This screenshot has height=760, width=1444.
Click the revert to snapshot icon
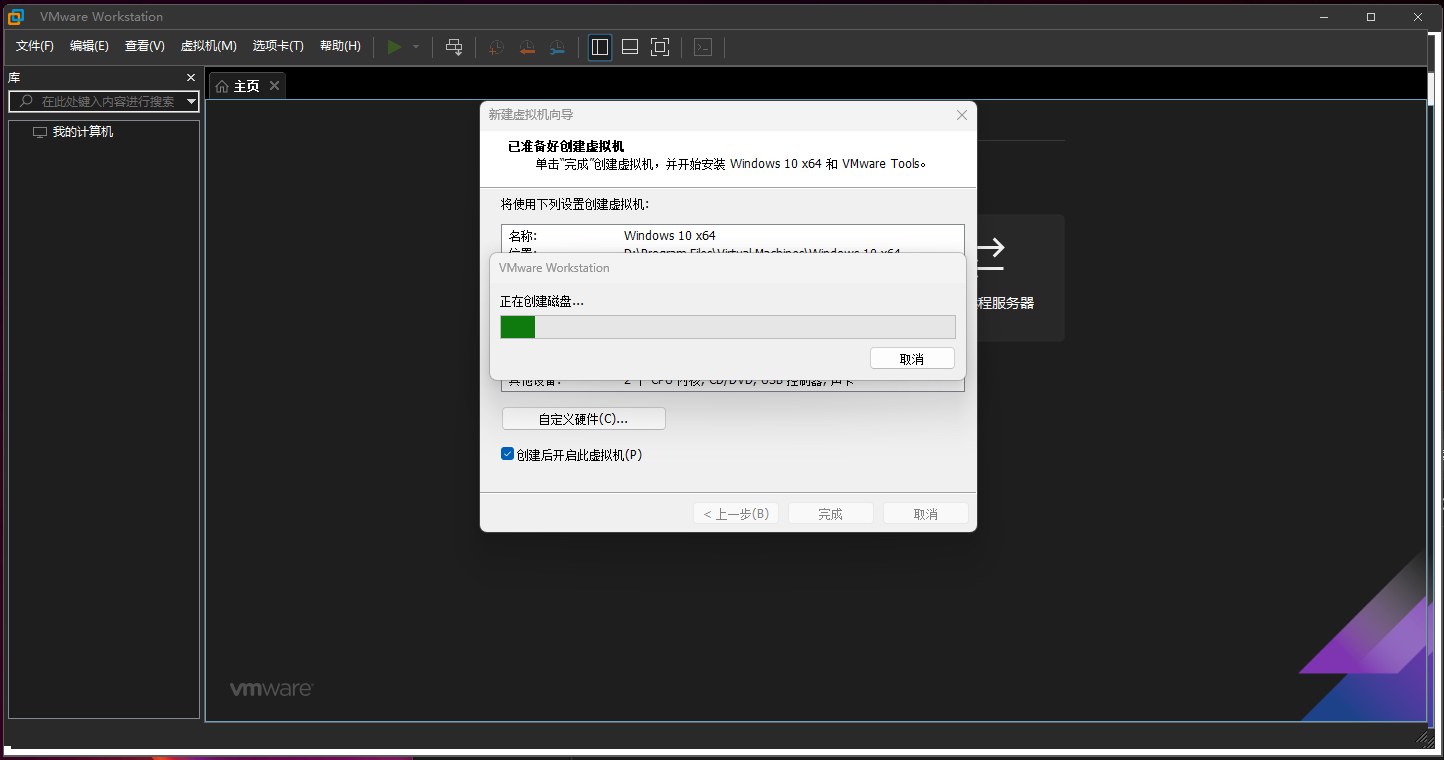527,47
